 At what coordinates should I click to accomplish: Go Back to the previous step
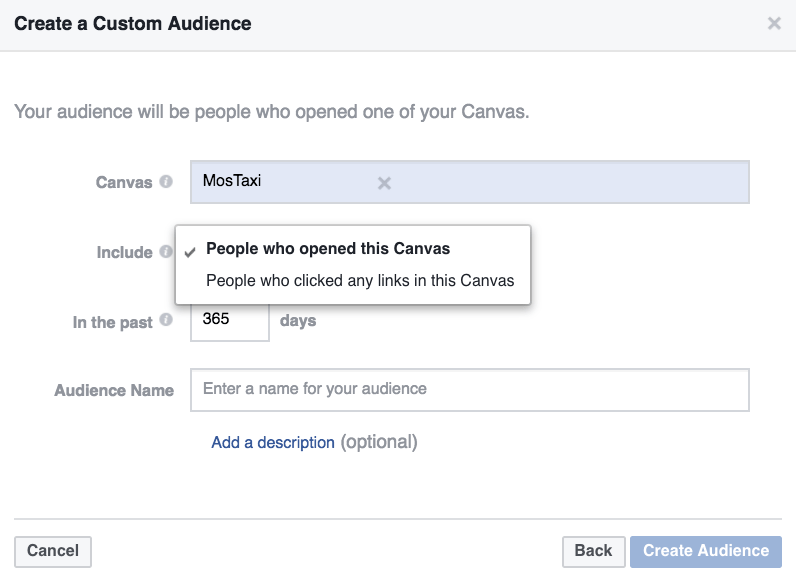[593, 551]
